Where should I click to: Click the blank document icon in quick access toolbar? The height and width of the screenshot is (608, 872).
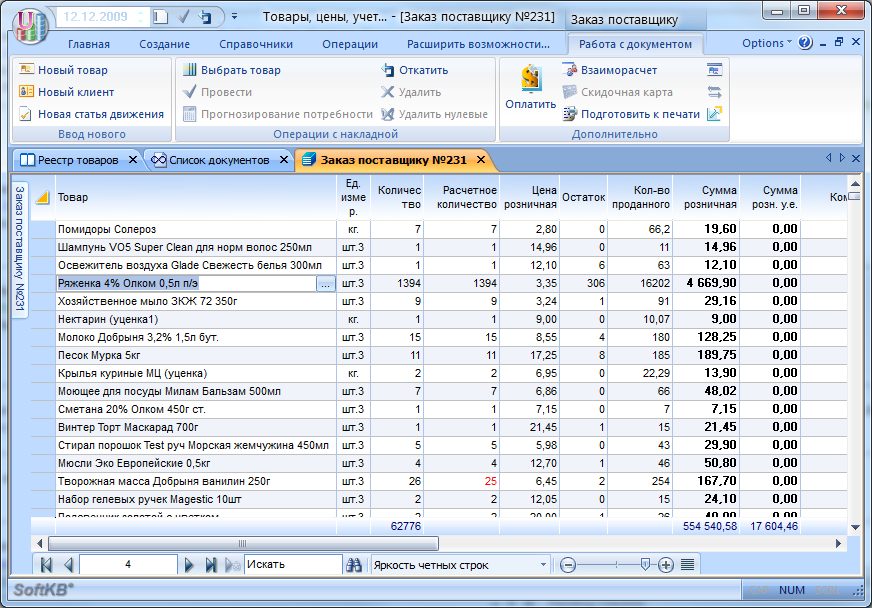point(161,17)
